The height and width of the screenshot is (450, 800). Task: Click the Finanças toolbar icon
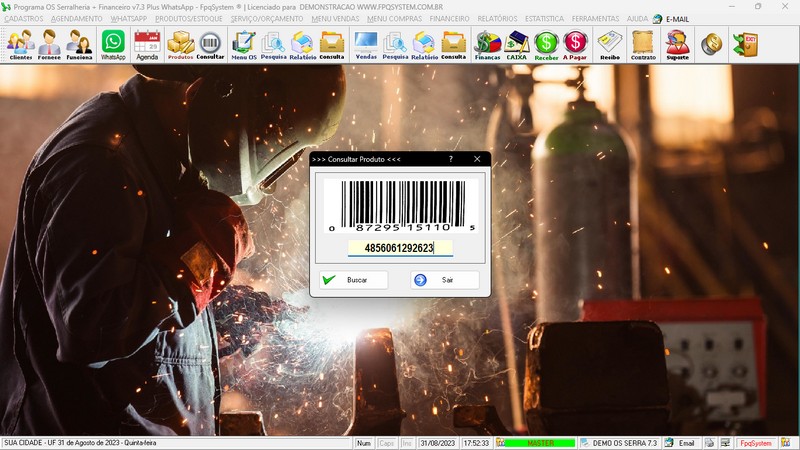[x=487, y=44]
